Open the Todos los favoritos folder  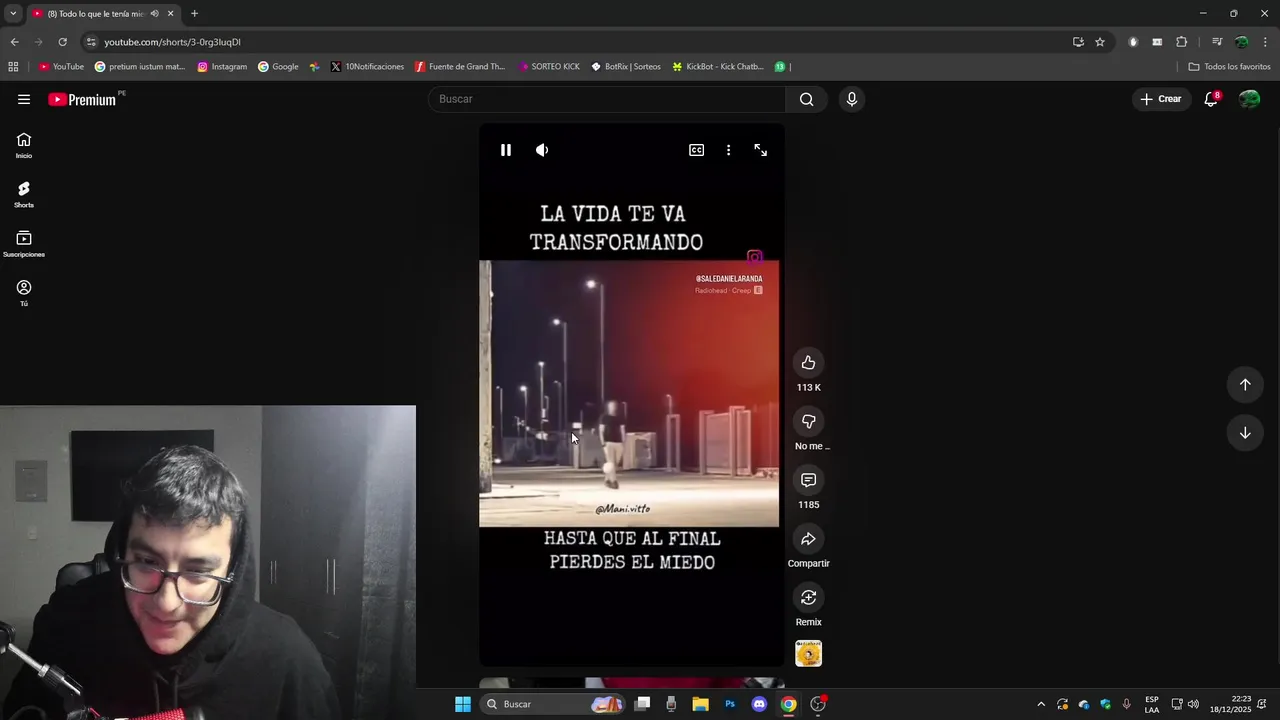click(1229, 67)
